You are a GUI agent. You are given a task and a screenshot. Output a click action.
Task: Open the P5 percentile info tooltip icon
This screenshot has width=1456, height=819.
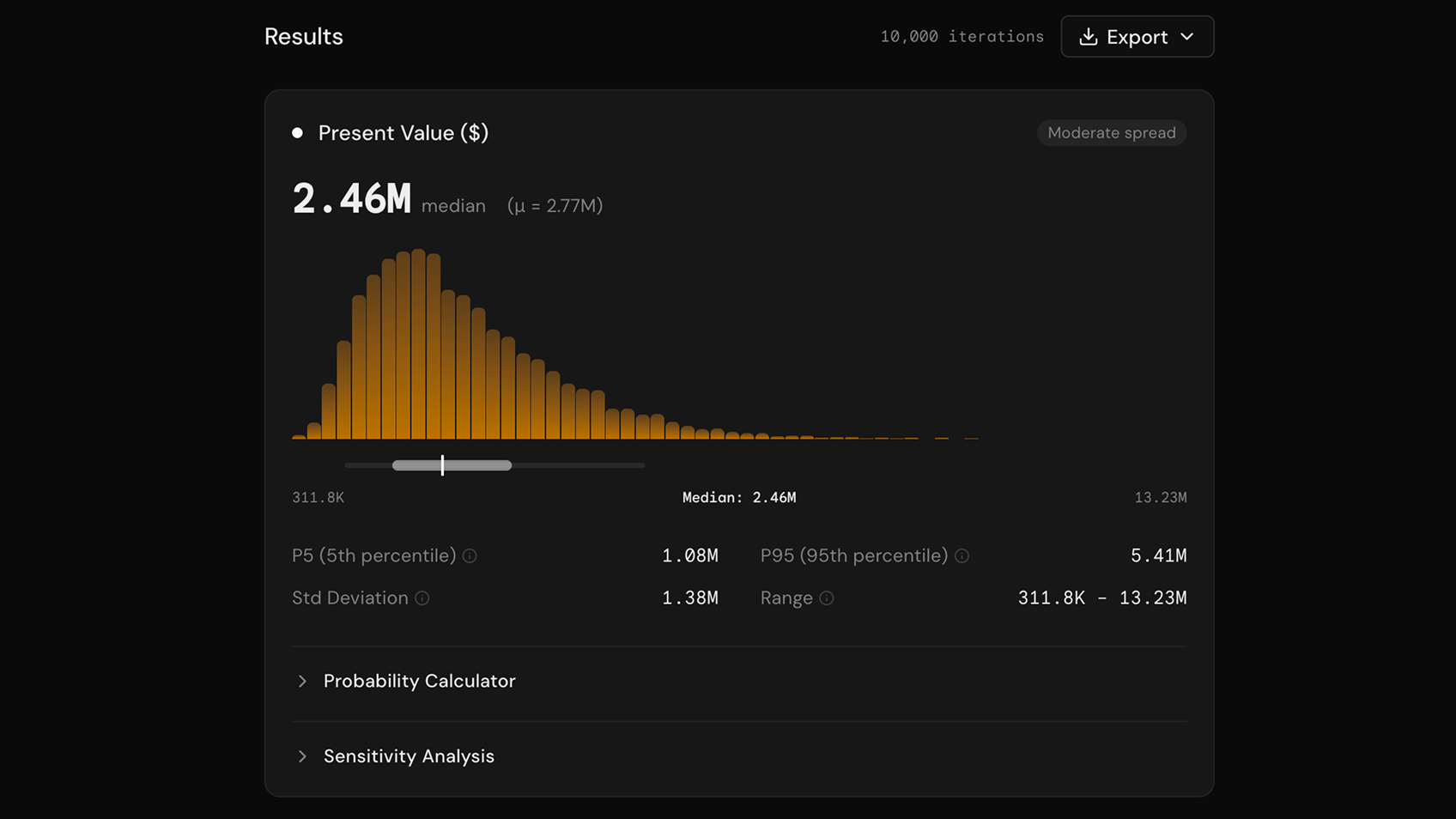pos(470,555)
